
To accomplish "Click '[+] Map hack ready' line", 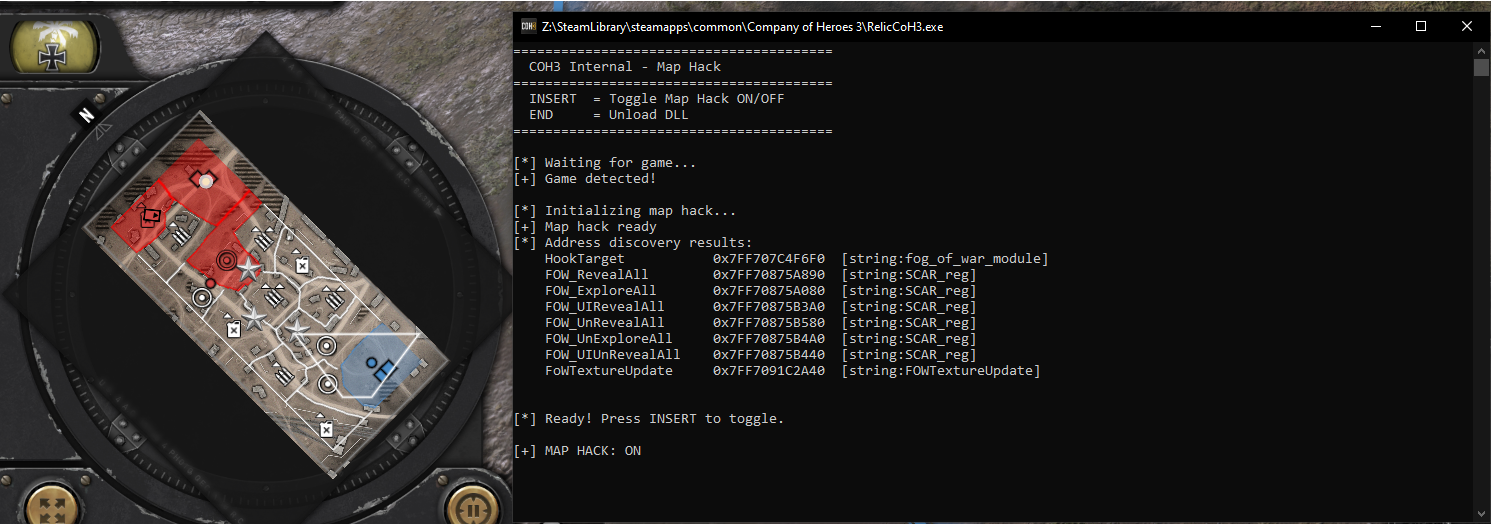I will click(x=585, y=227).
